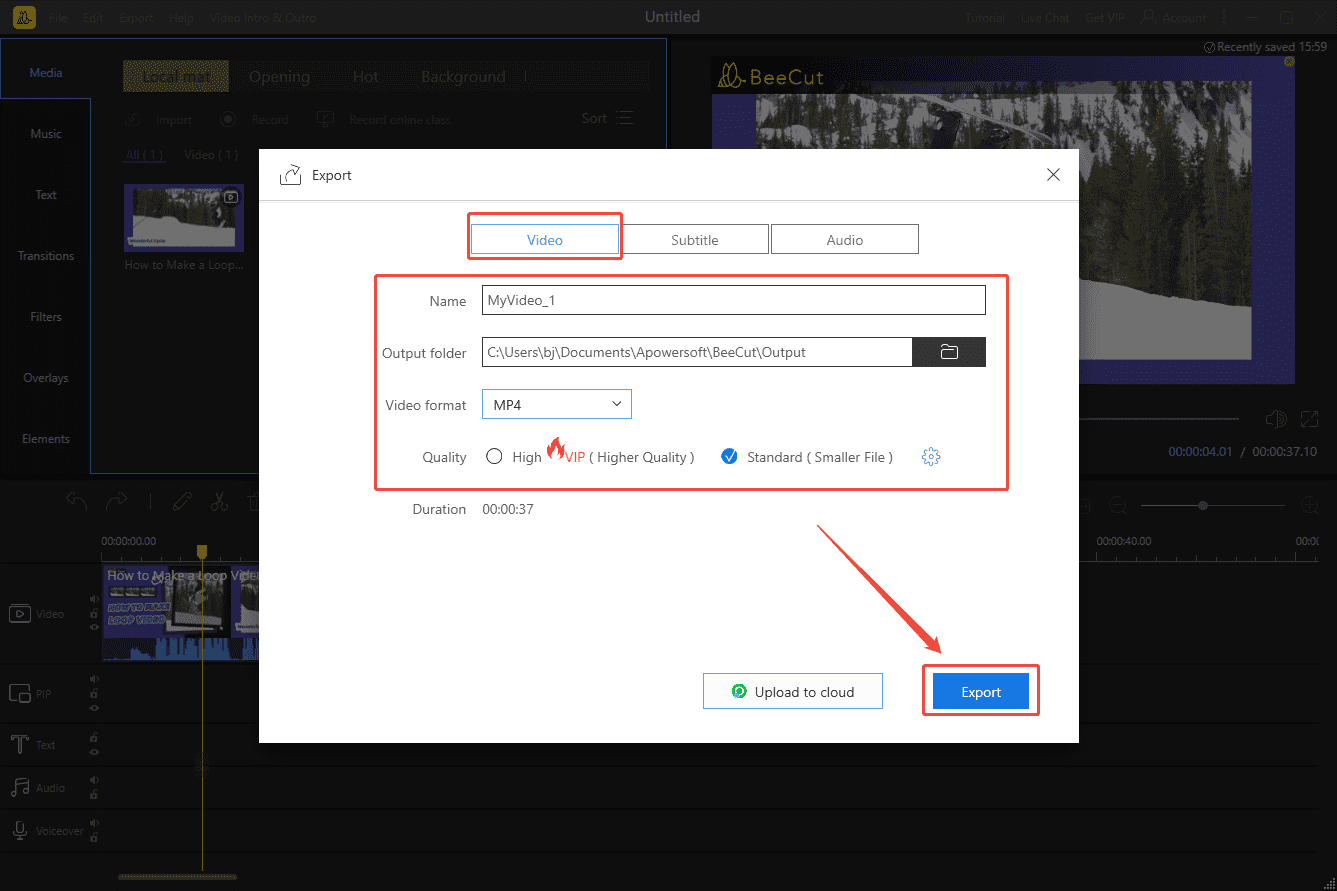1337x891 pixels.
Task: Open the three-dot overflow menu in title bar
Action: [x=1223, y=17]
